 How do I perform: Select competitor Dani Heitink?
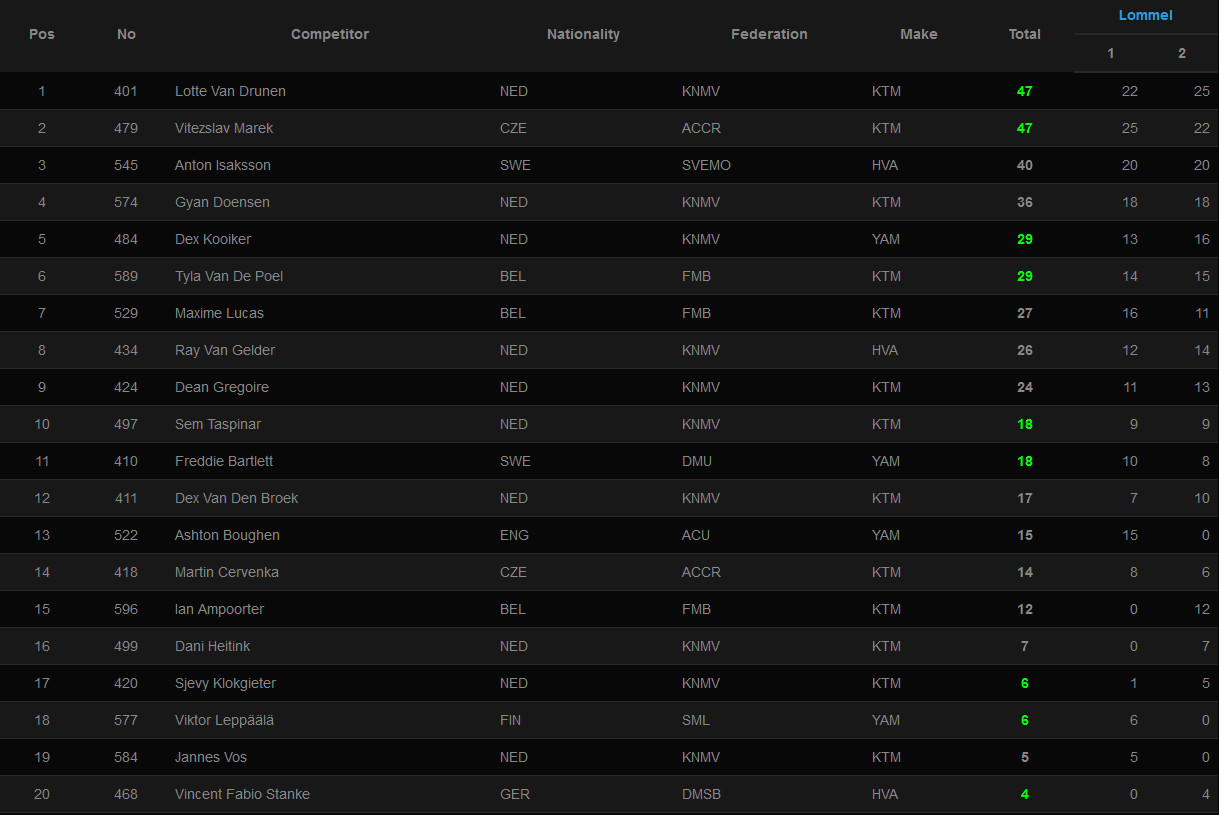tap(212, 646)
